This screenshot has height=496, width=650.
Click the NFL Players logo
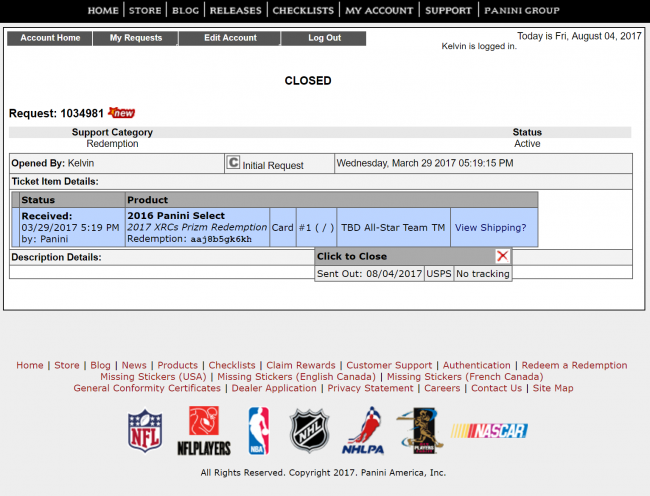[x=203, y=430]
